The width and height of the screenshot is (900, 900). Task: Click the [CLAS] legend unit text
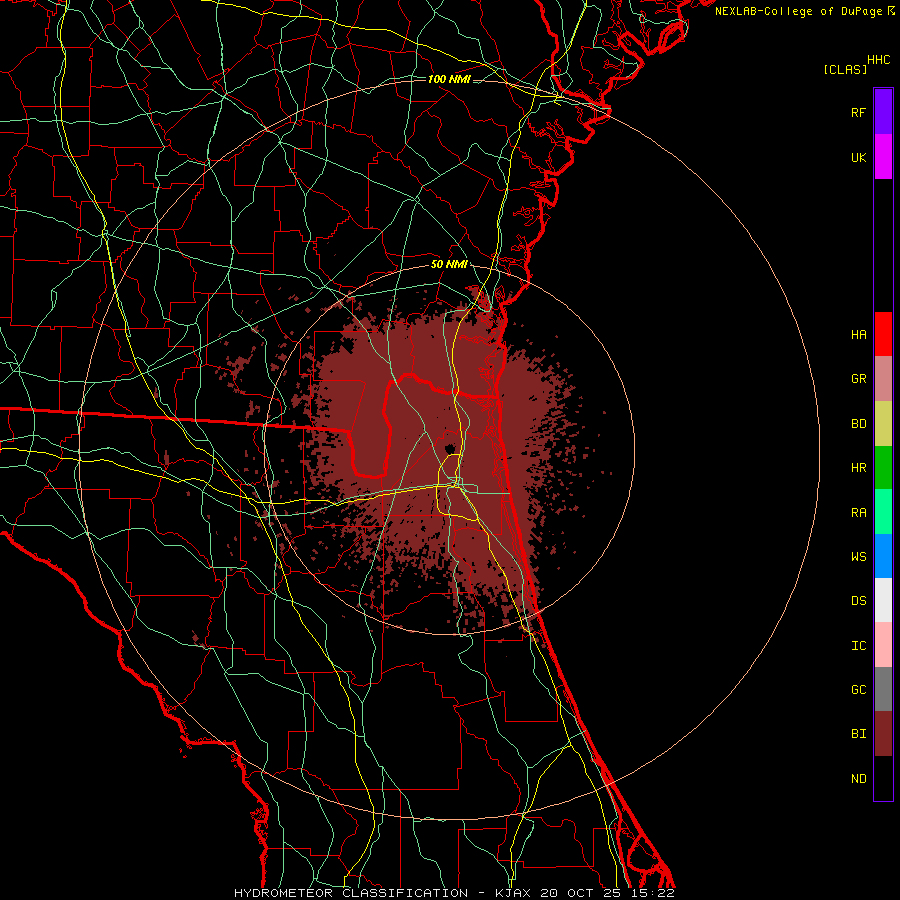(845, 69)
